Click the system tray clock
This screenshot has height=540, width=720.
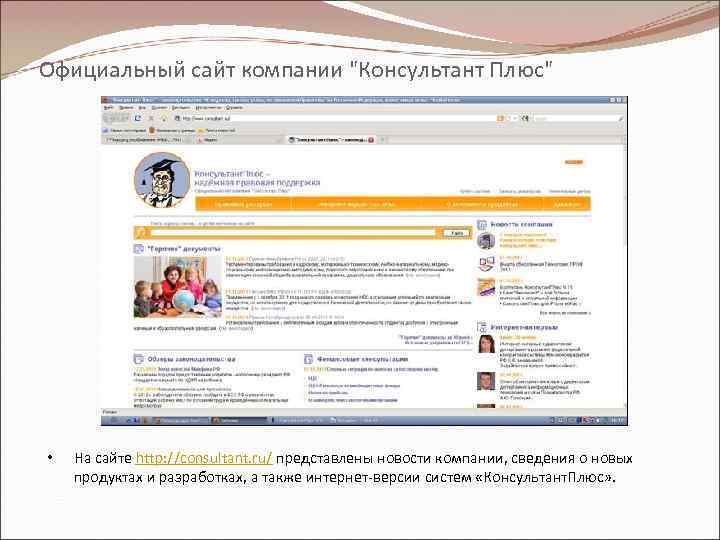tap(618, 420)
